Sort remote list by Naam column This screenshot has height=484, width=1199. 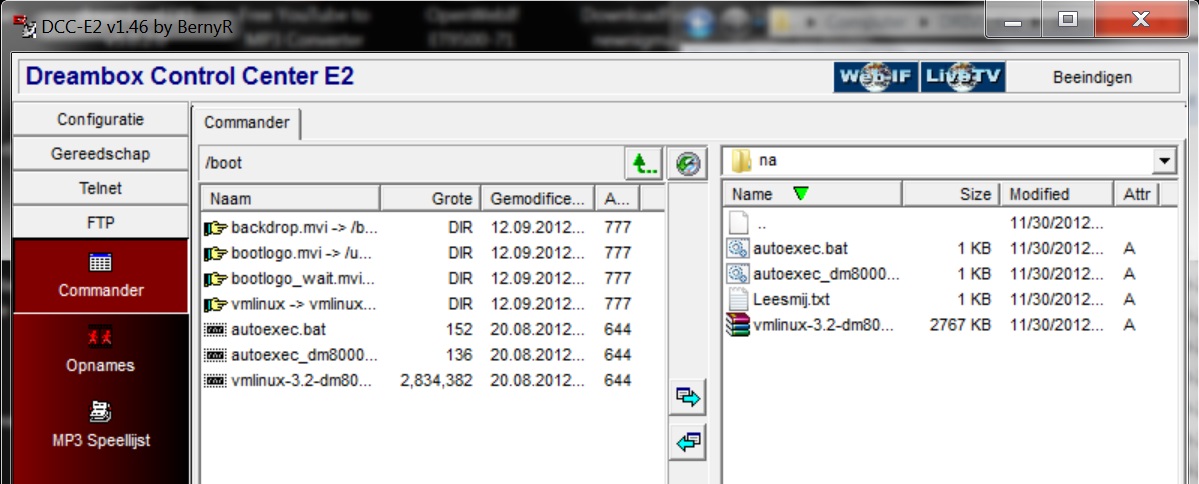pos(291,199)
